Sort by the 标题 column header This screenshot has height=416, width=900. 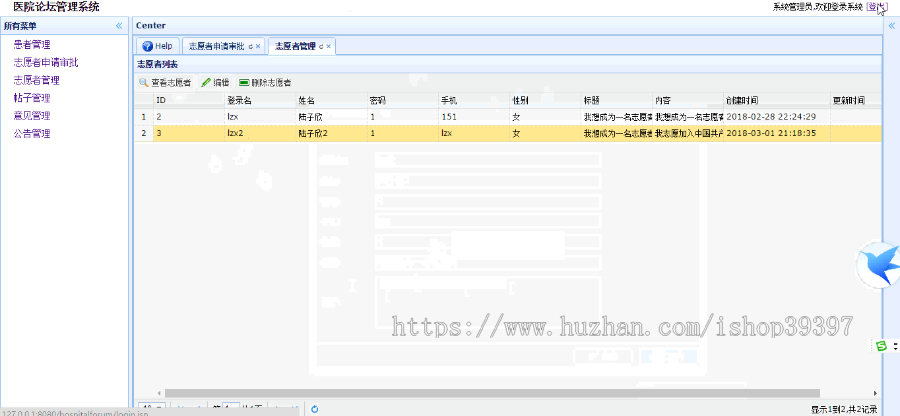tap(615, 100)
